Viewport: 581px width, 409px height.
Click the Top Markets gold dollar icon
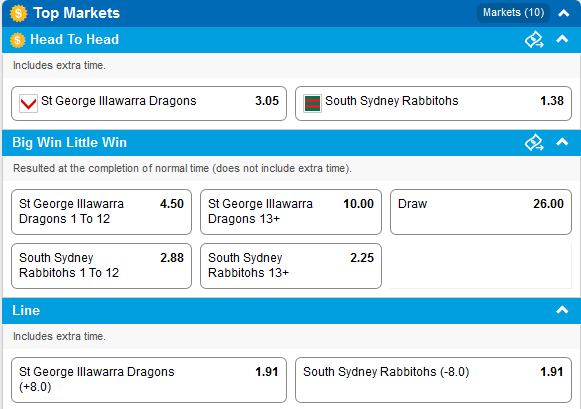point(18,13)
